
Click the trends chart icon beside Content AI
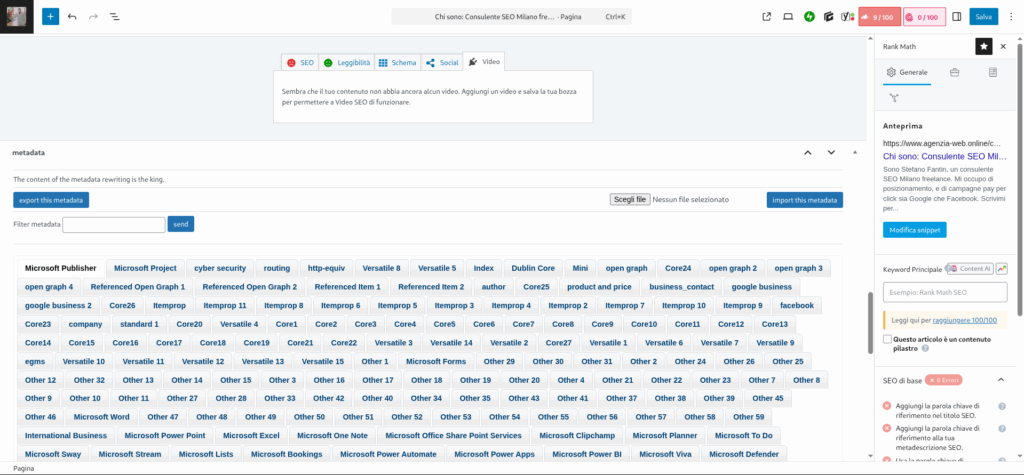(1001, 269)
